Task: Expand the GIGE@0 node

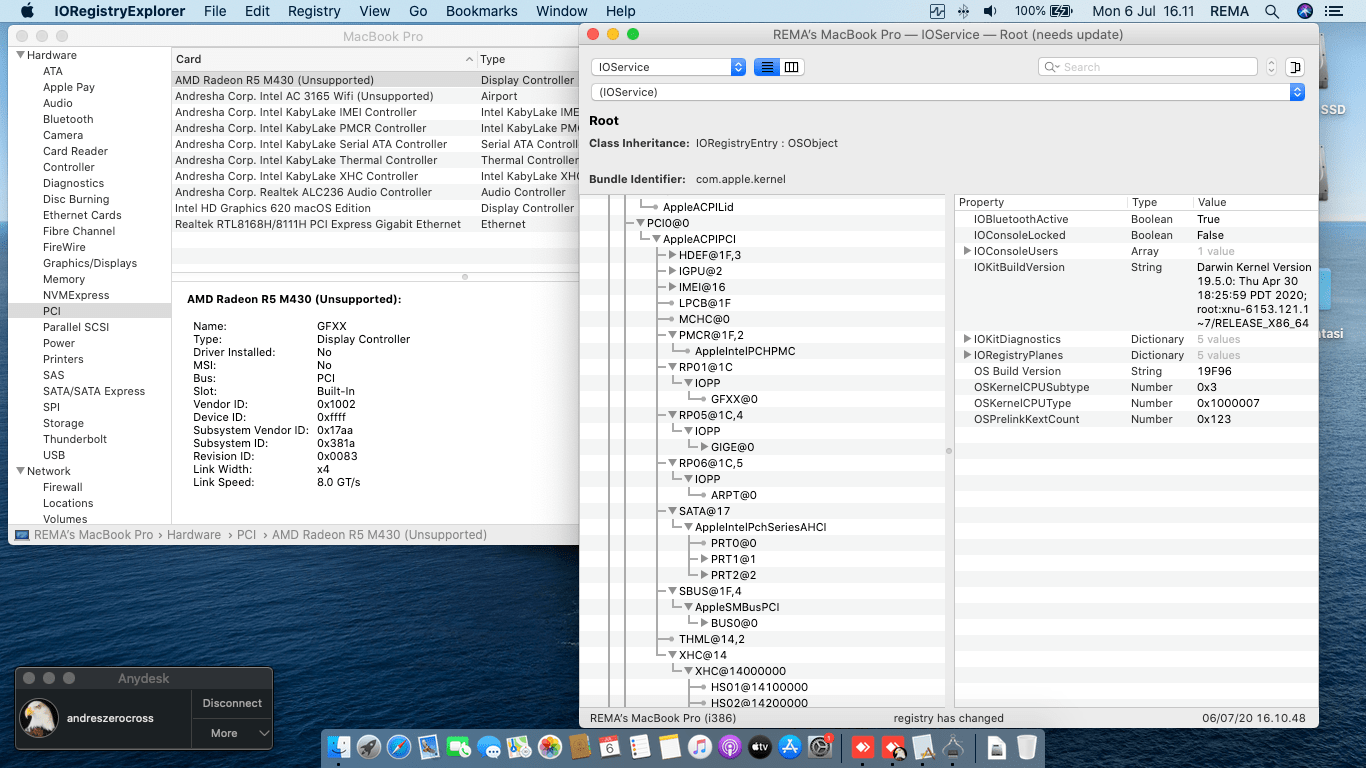Action: tap(705, 447)
